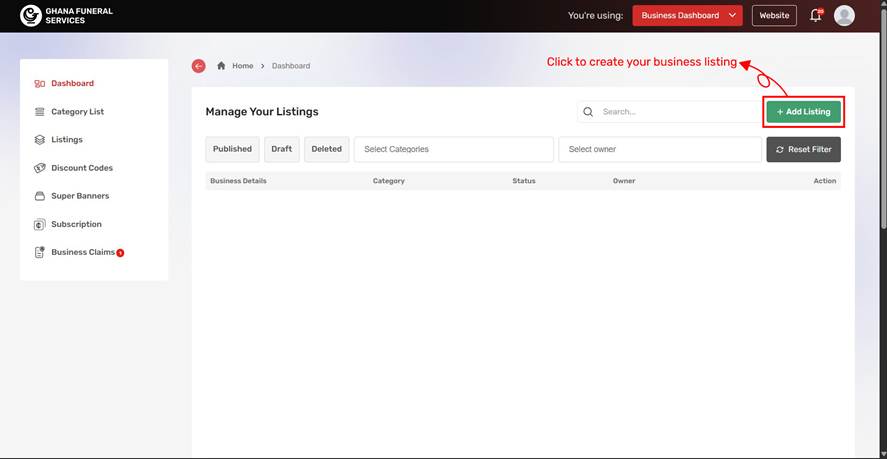This screenshot has width=887, height=459.
Task: Open Dashboard in the sidebar
Action: (x=72, y=83)
